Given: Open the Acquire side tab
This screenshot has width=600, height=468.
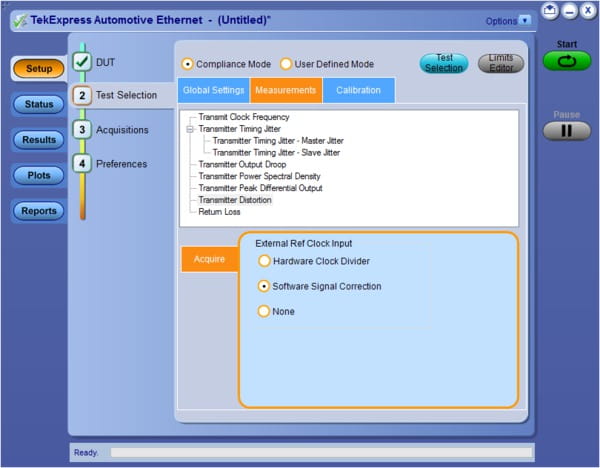Looking at the screenshot, I should click(x=209, y=259).
